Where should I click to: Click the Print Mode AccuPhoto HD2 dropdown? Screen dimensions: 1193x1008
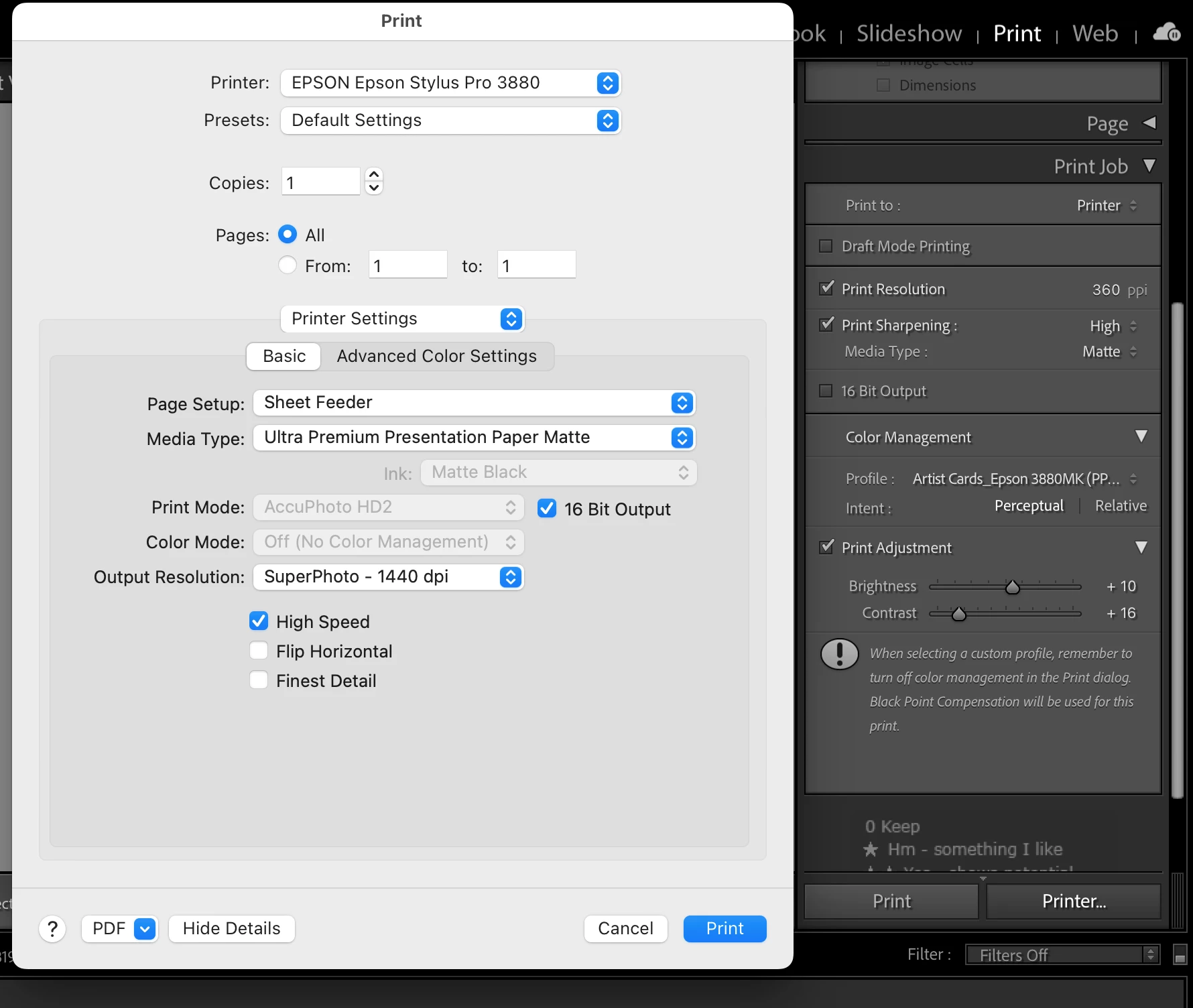click(389, 507)
